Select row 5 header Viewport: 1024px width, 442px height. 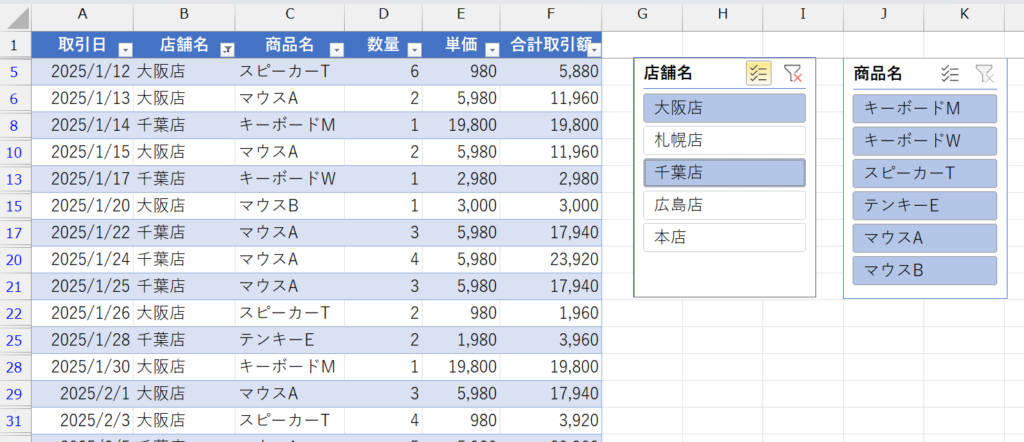click(14, 72)
